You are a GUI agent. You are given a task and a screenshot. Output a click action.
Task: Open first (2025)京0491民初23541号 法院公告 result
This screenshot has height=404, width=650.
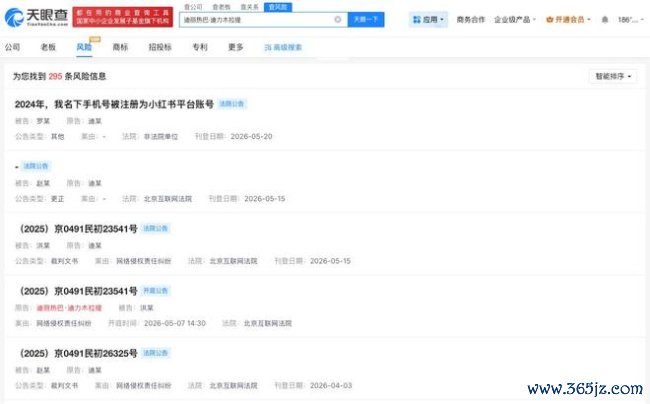coord(78,229)
